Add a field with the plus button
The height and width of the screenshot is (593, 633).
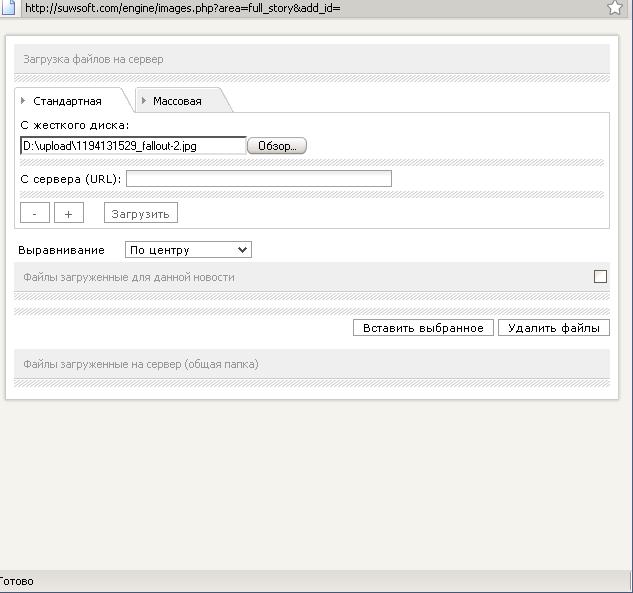[x=69, y=213]
